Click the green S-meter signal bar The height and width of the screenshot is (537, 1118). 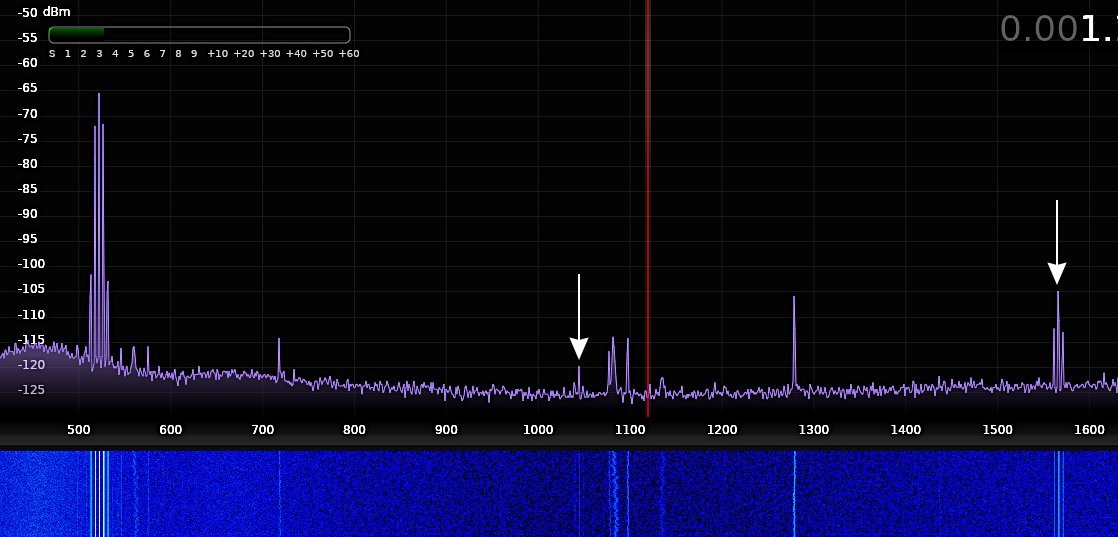tap(78, 34)
